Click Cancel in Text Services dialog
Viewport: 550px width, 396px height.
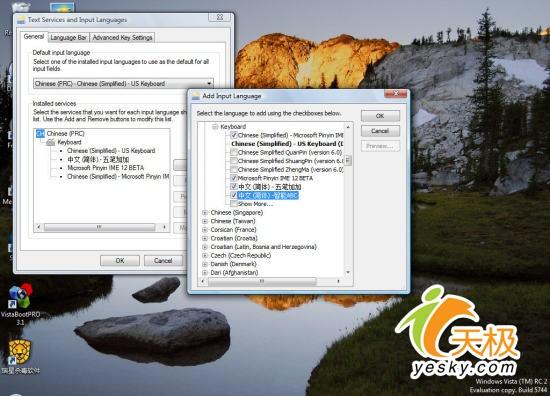pyautogui.click(x=163, y=261)
